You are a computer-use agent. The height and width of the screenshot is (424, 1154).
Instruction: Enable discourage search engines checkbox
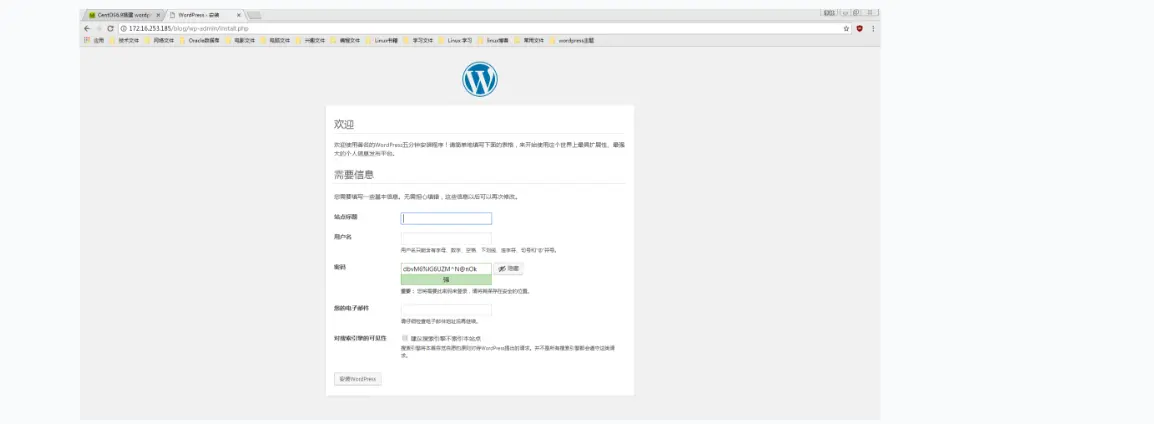click(x=404, y=338)
